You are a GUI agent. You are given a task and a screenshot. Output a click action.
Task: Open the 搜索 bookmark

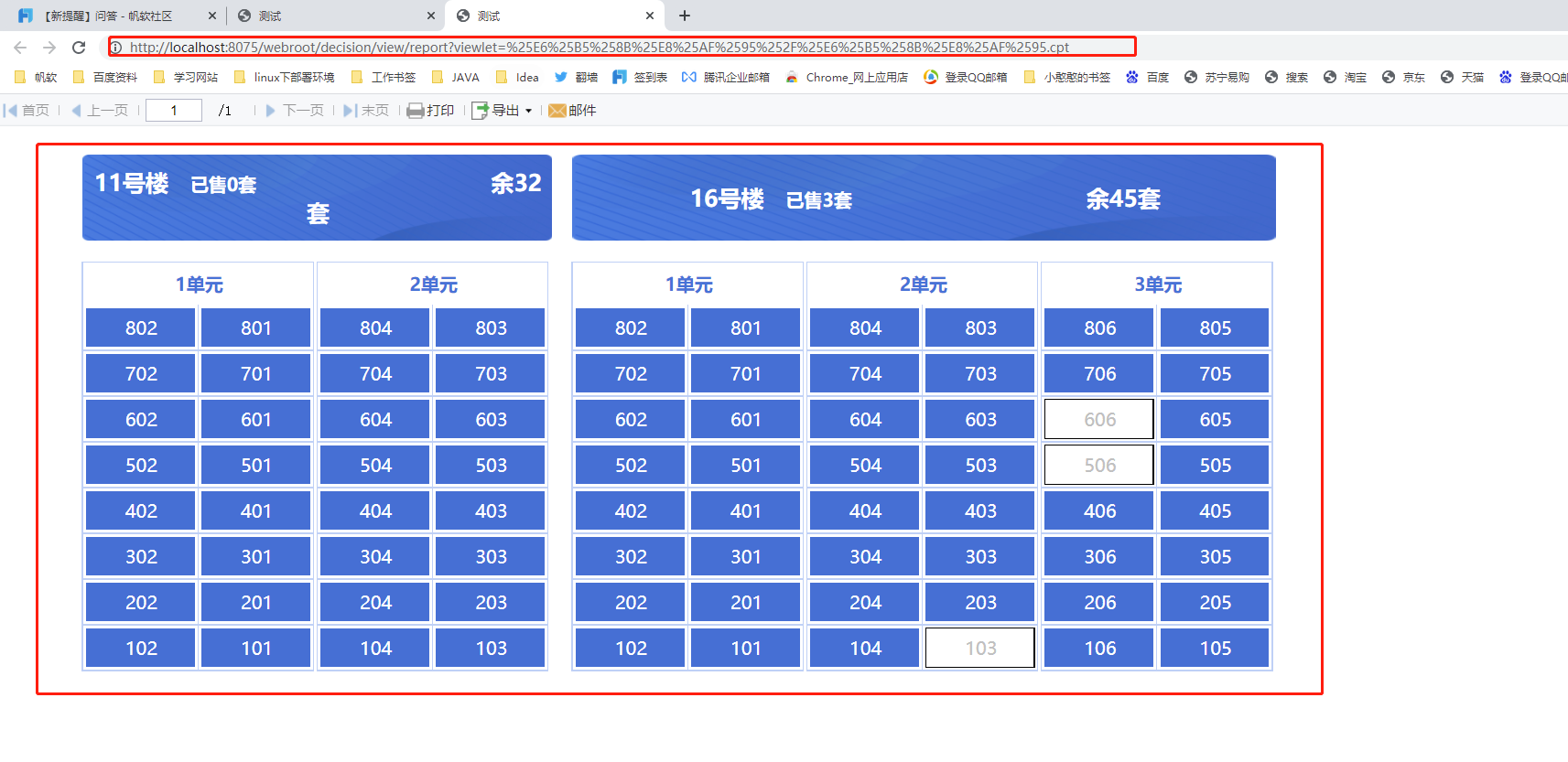tap(1287, 78)
